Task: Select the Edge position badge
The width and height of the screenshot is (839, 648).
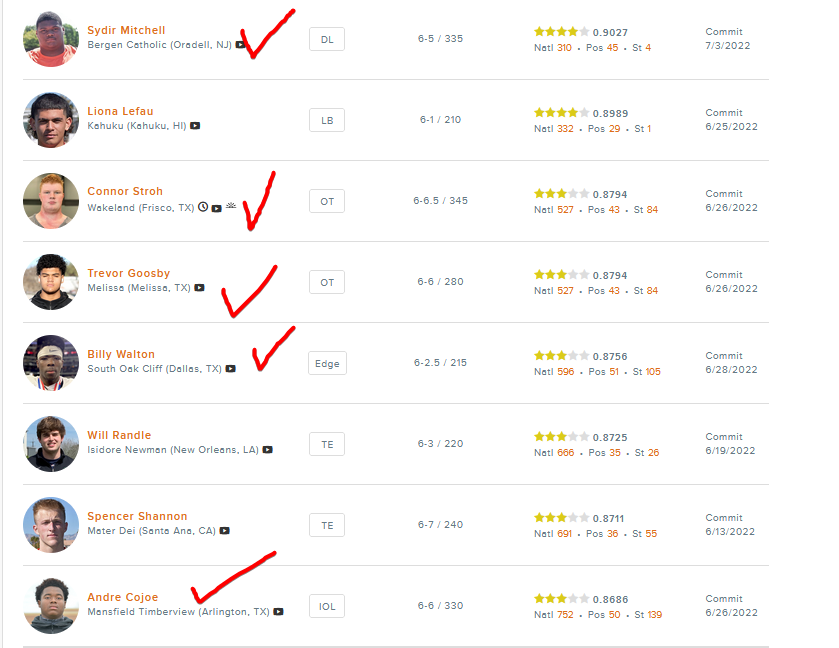Action: [327, 363]
